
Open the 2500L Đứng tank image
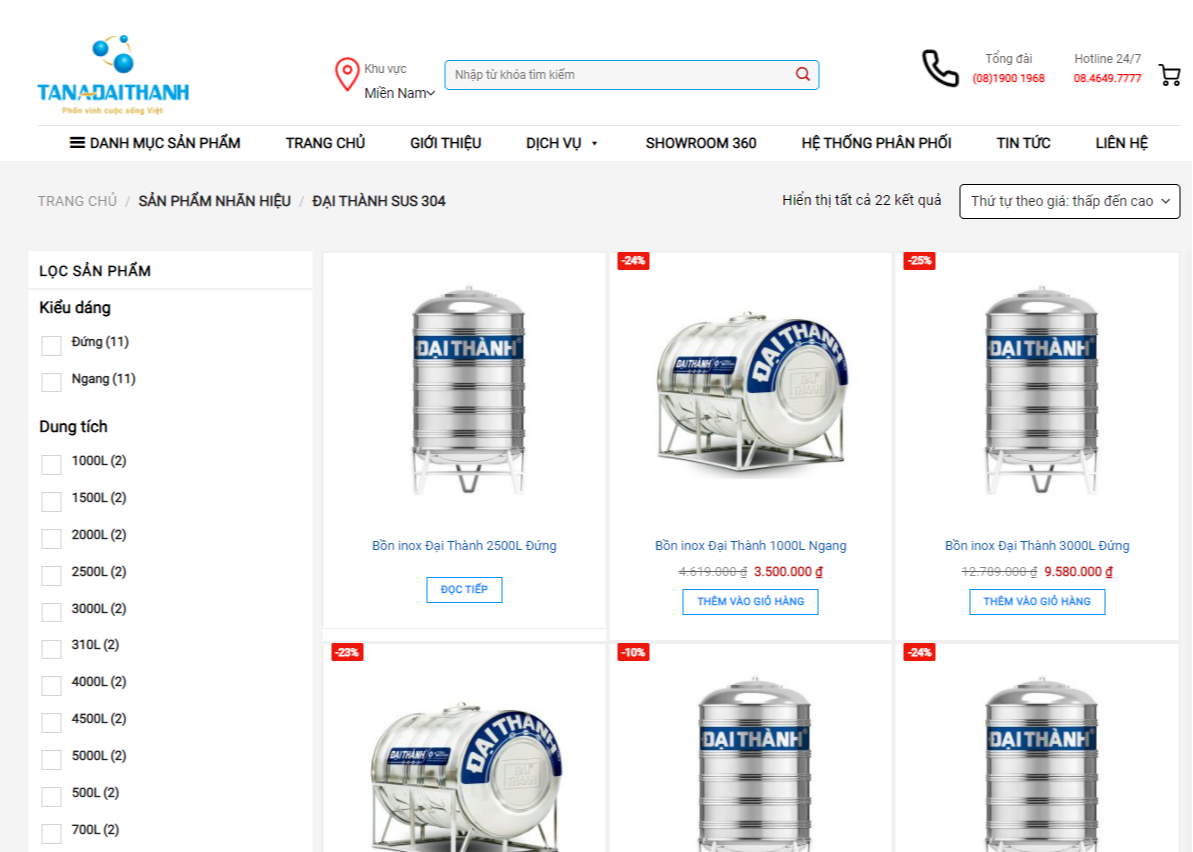point(467,389)
